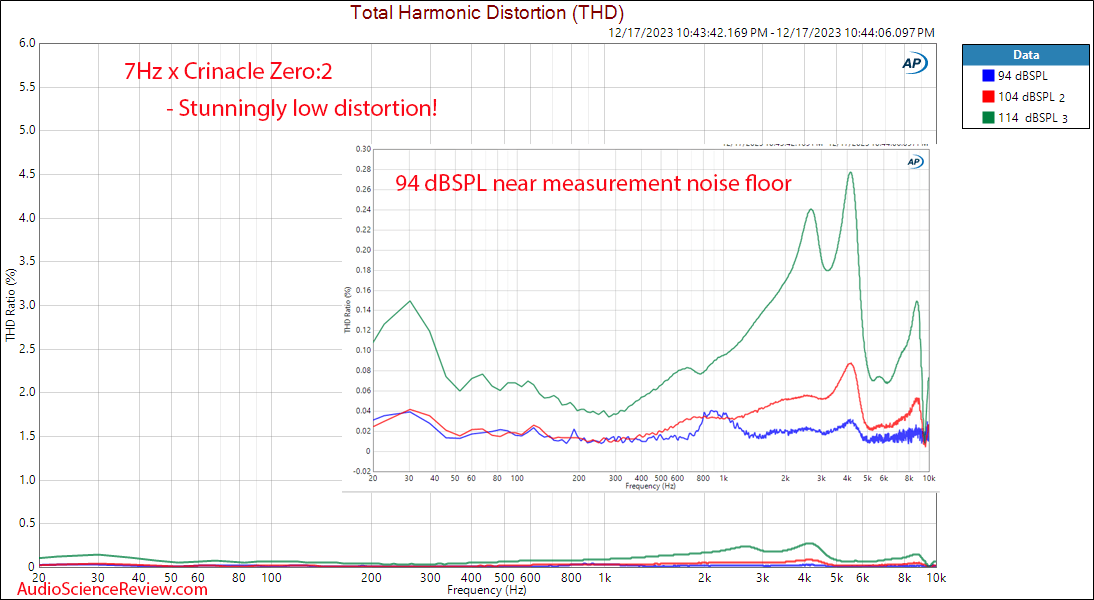Viewport: 1094px width, 600px height.
Task: Click the AP logo in main graph
Action: (x=915, y=63)
